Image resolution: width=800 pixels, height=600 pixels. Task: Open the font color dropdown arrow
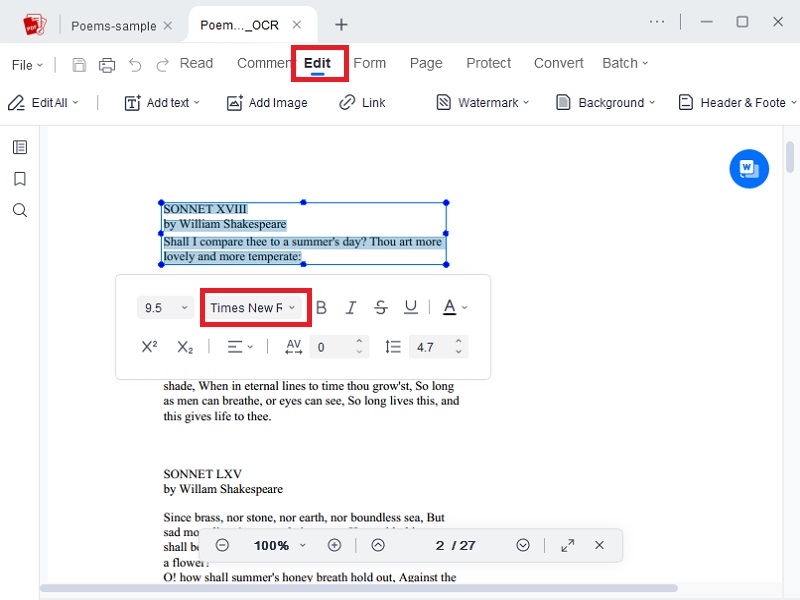pos(464,308)
